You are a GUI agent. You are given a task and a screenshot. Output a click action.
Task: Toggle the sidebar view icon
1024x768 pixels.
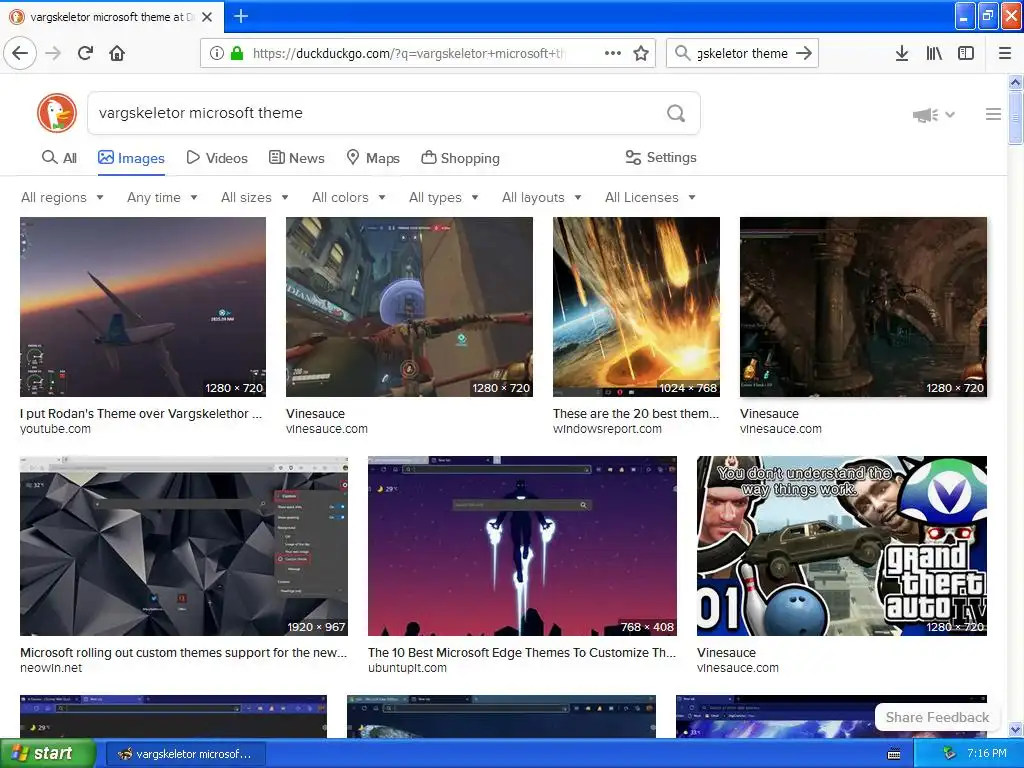click(966, 53)
